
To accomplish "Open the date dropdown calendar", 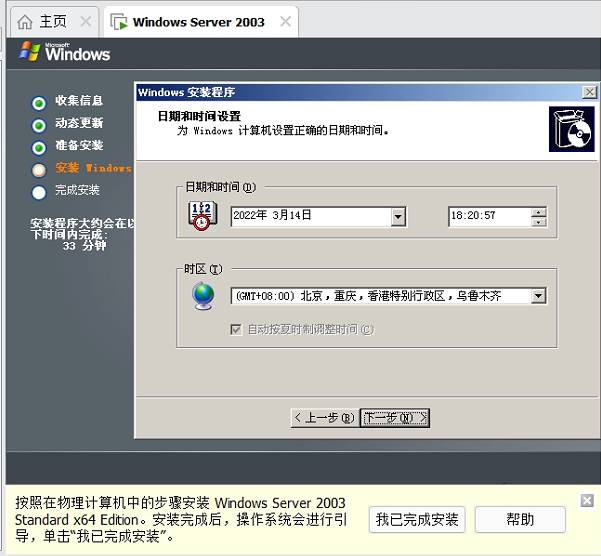I will (398, 217).
